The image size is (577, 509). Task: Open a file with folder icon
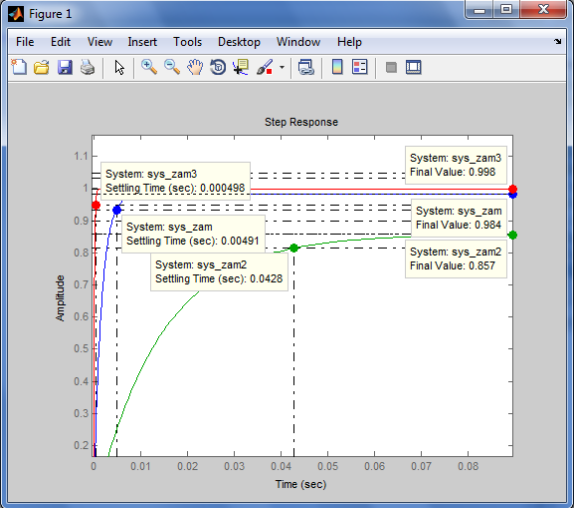42,68
